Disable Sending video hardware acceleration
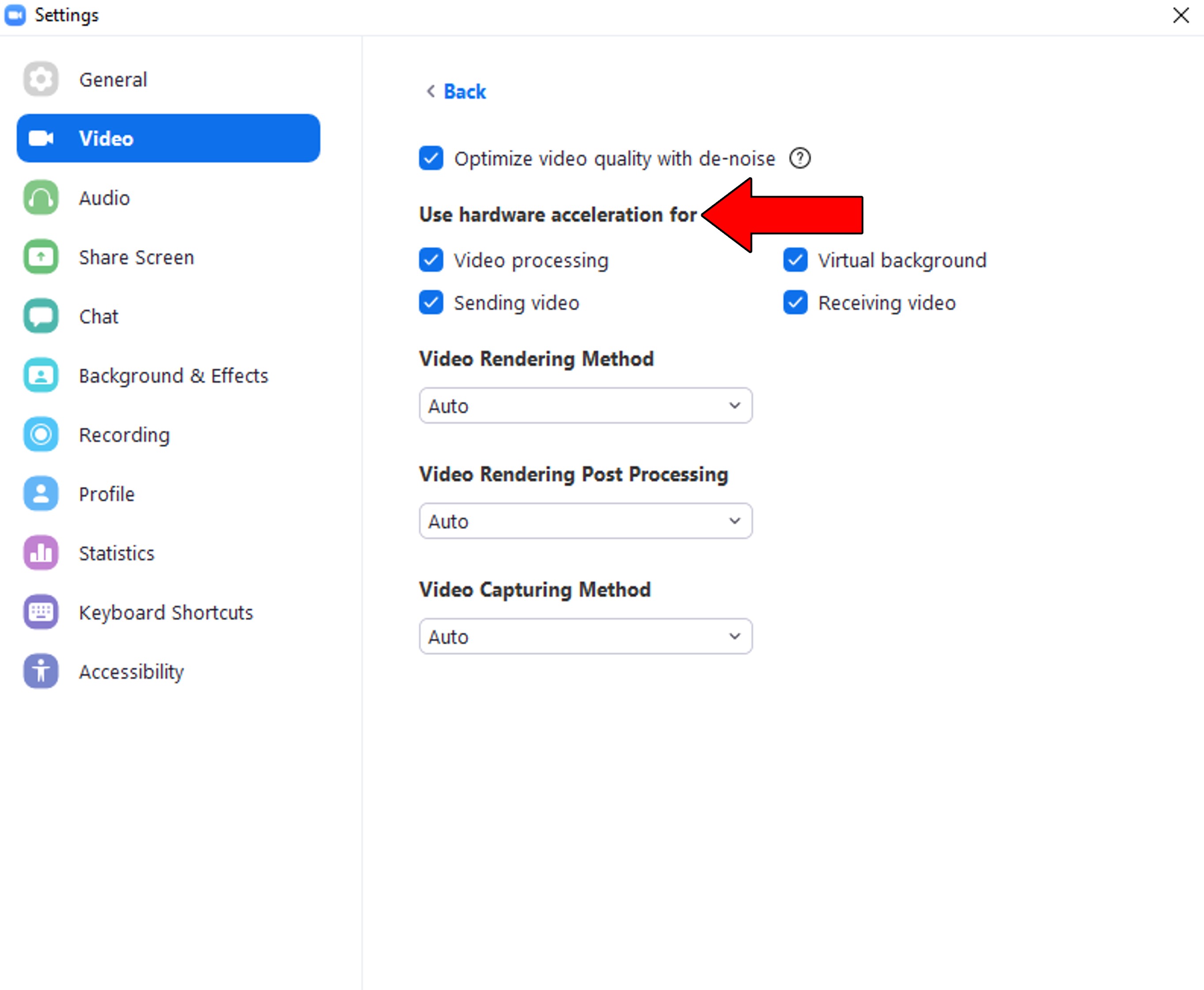This screenshot has height=990, width=1204. (x=430, y=303)
